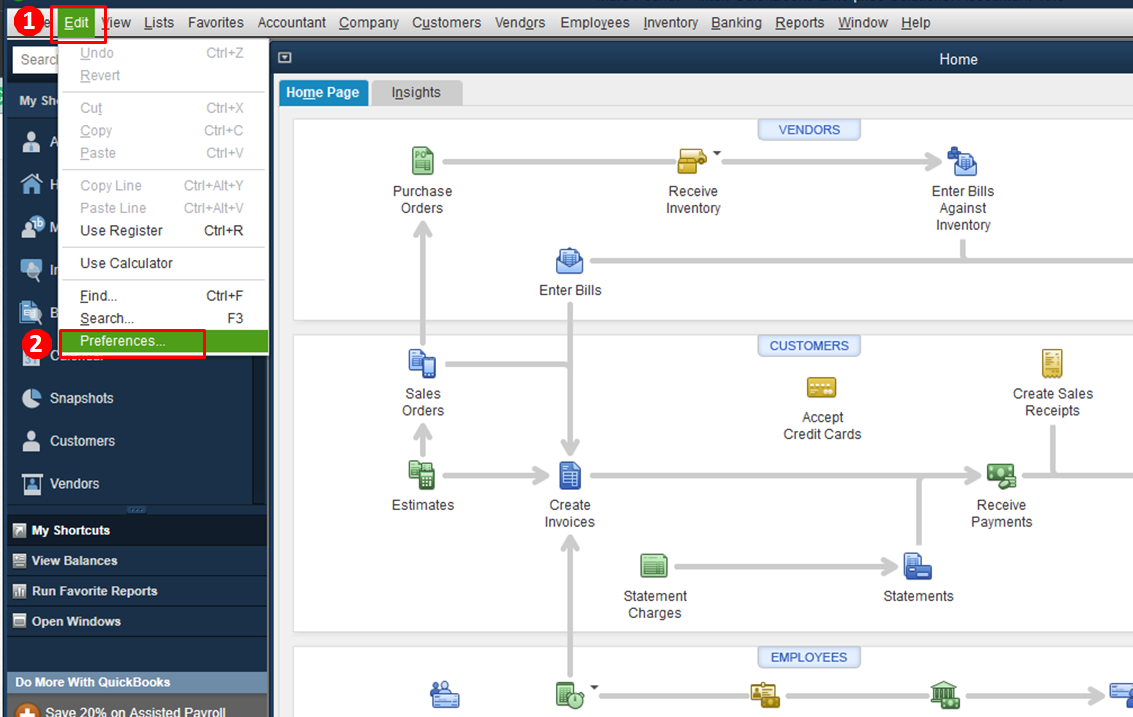Viewport: 1133px width, 717px height.
Task: Open Create Sales Receipts icon
Action: (x=1052, y=364)
